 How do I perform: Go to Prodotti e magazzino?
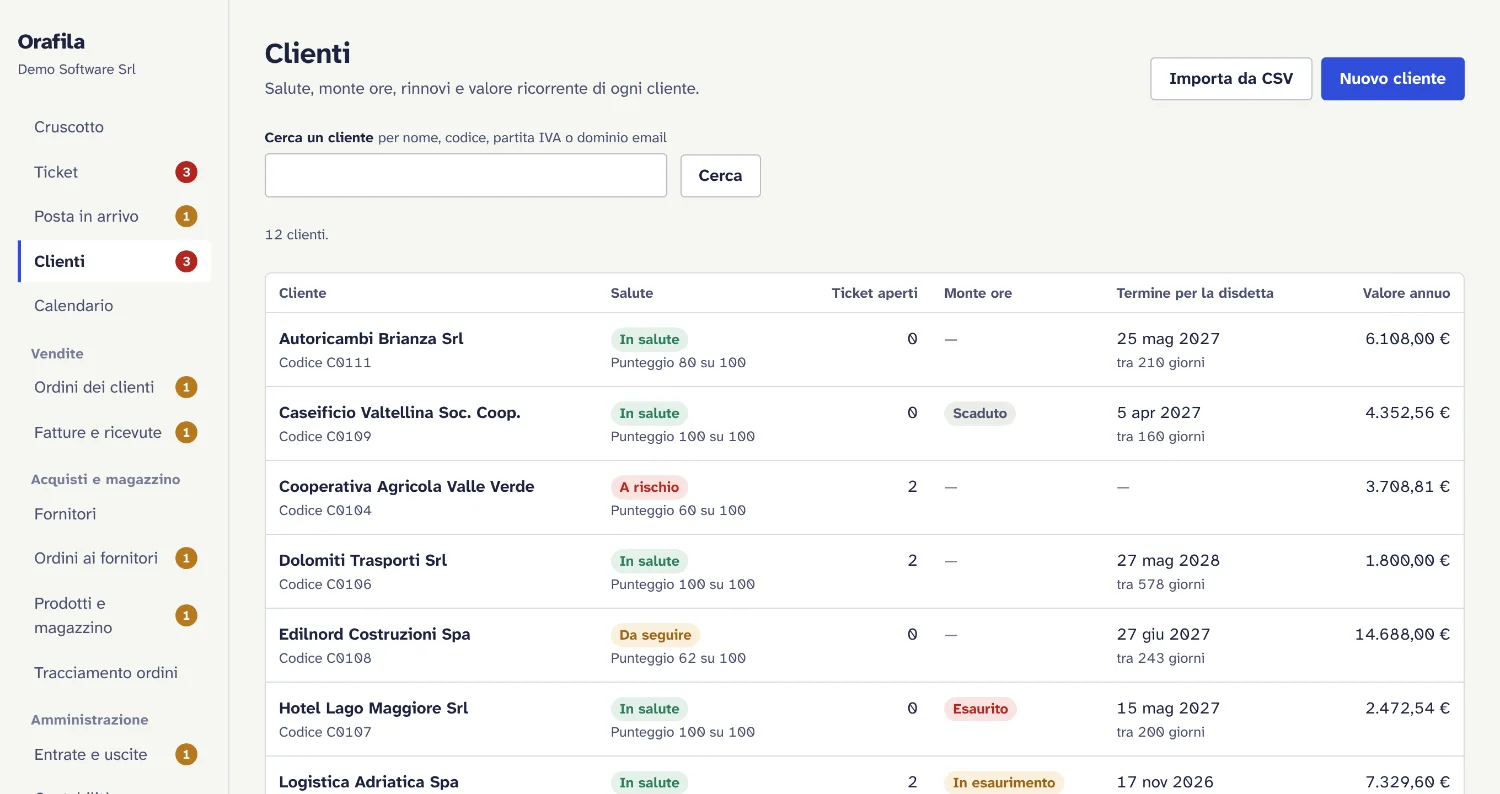(x=114, y=615)
